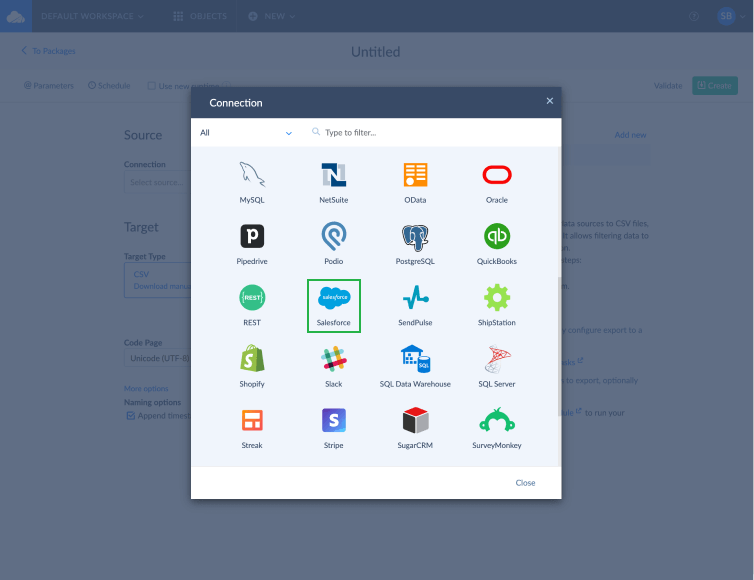This screenshot has height=580, width=754.
Task: Select the Streak connector
Action: click(x=252, y=429)
